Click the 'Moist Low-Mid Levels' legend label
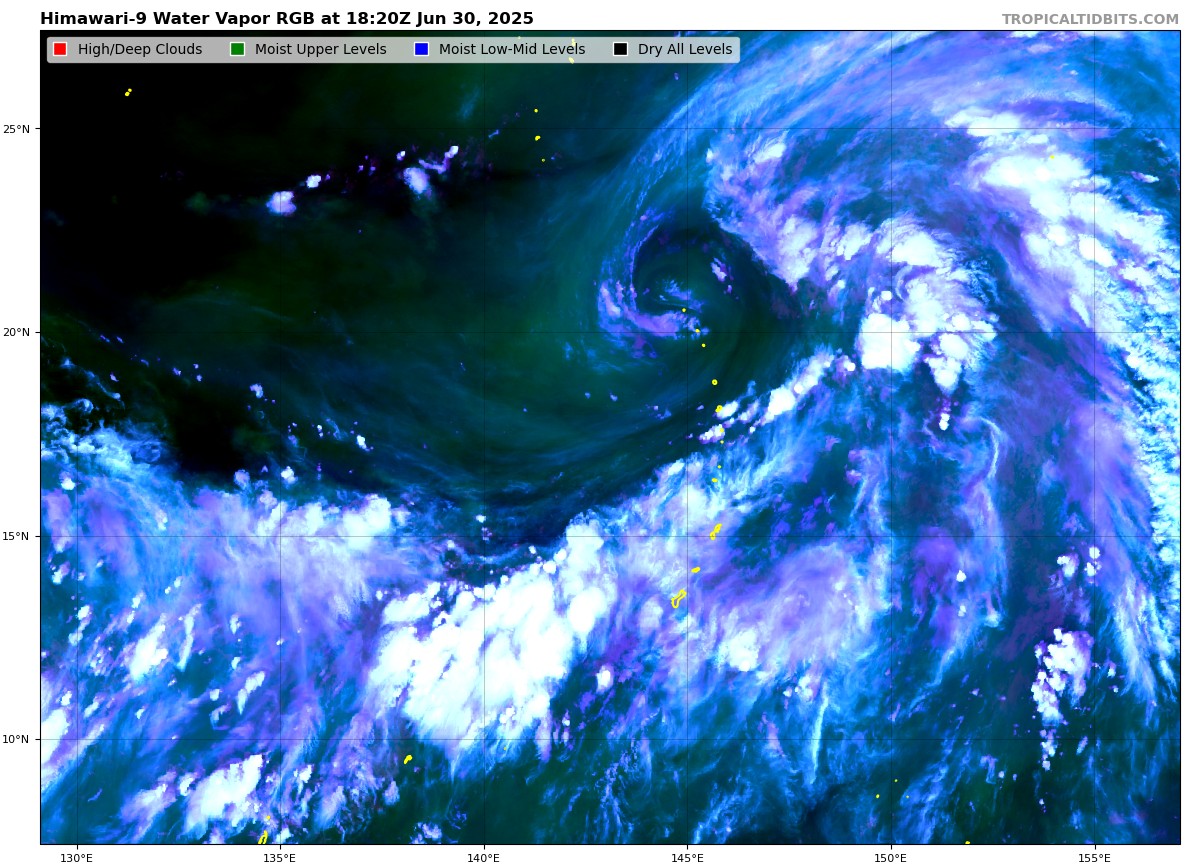 512,50
